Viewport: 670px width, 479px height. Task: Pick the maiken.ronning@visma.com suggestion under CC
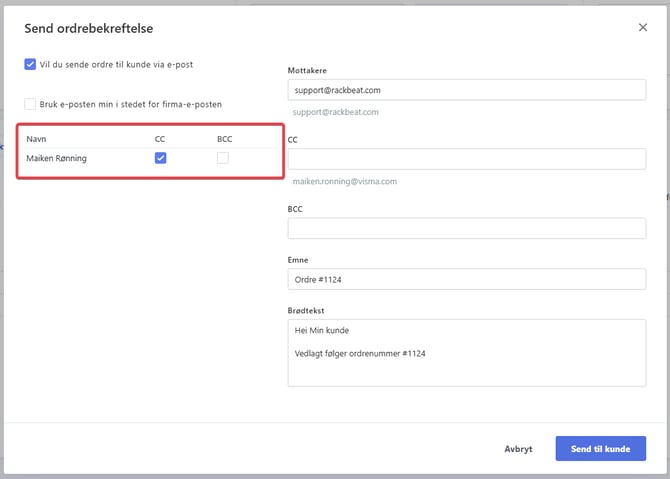[345, 181]
